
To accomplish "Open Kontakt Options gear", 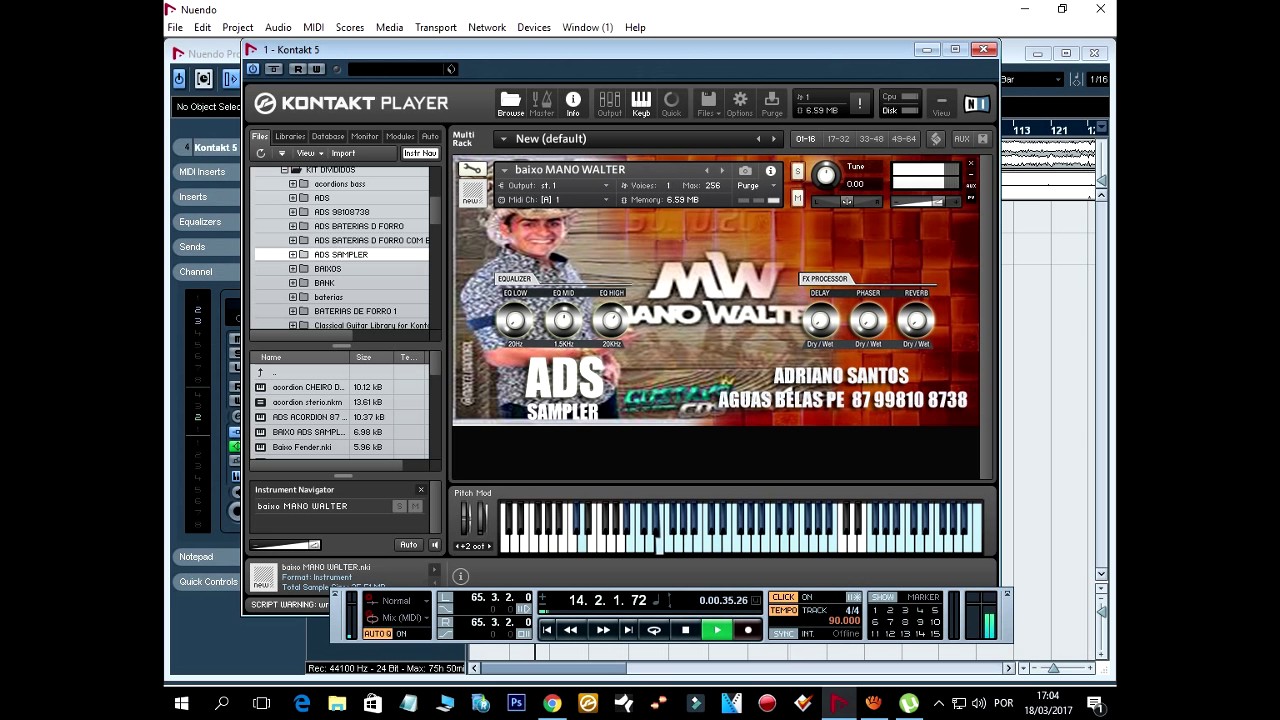I will (740, 103).
